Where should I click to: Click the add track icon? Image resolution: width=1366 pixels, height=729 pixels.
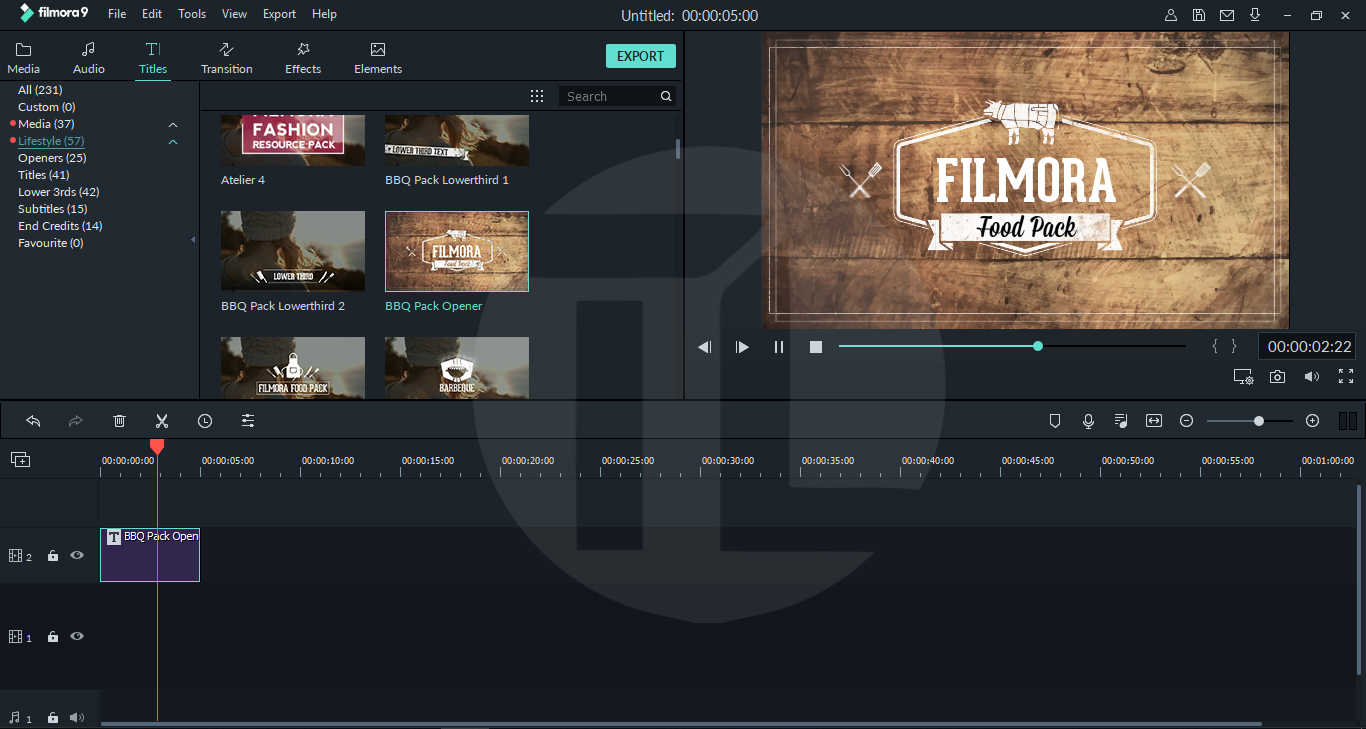tap(21, 460)
